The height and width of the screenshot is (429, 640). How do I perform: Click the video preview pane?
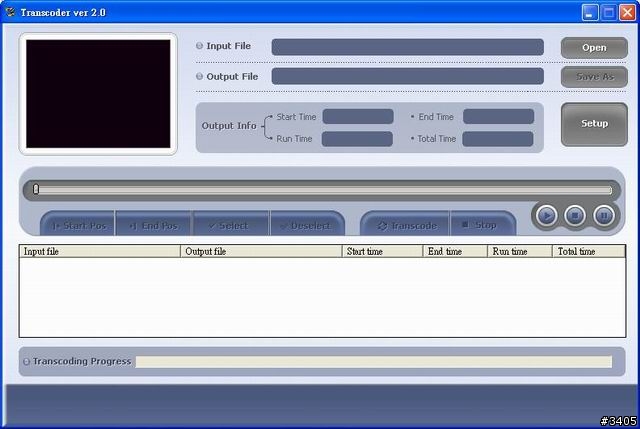[98, 94]
